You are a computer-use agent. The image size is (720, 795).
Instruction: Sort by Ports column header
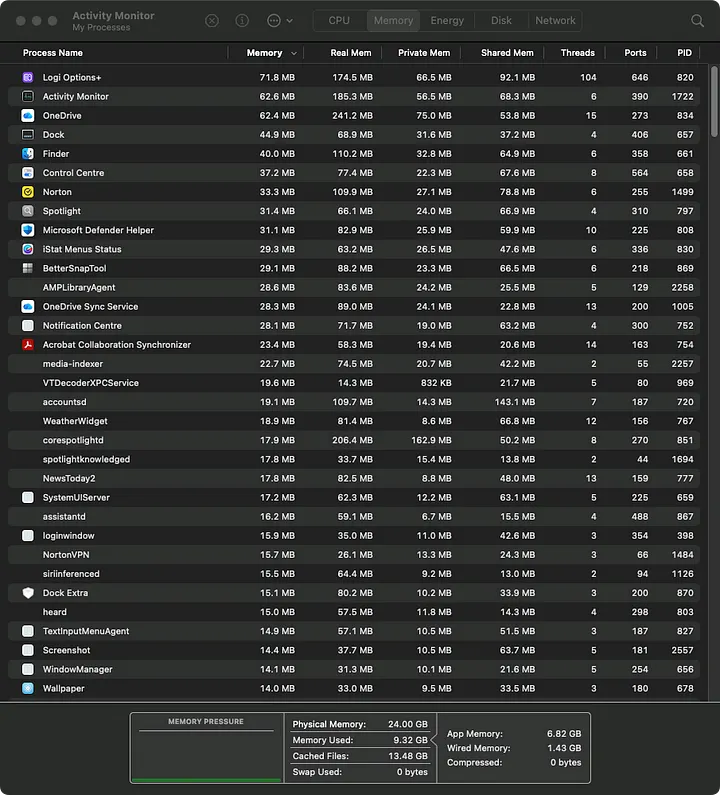(635, 53)
